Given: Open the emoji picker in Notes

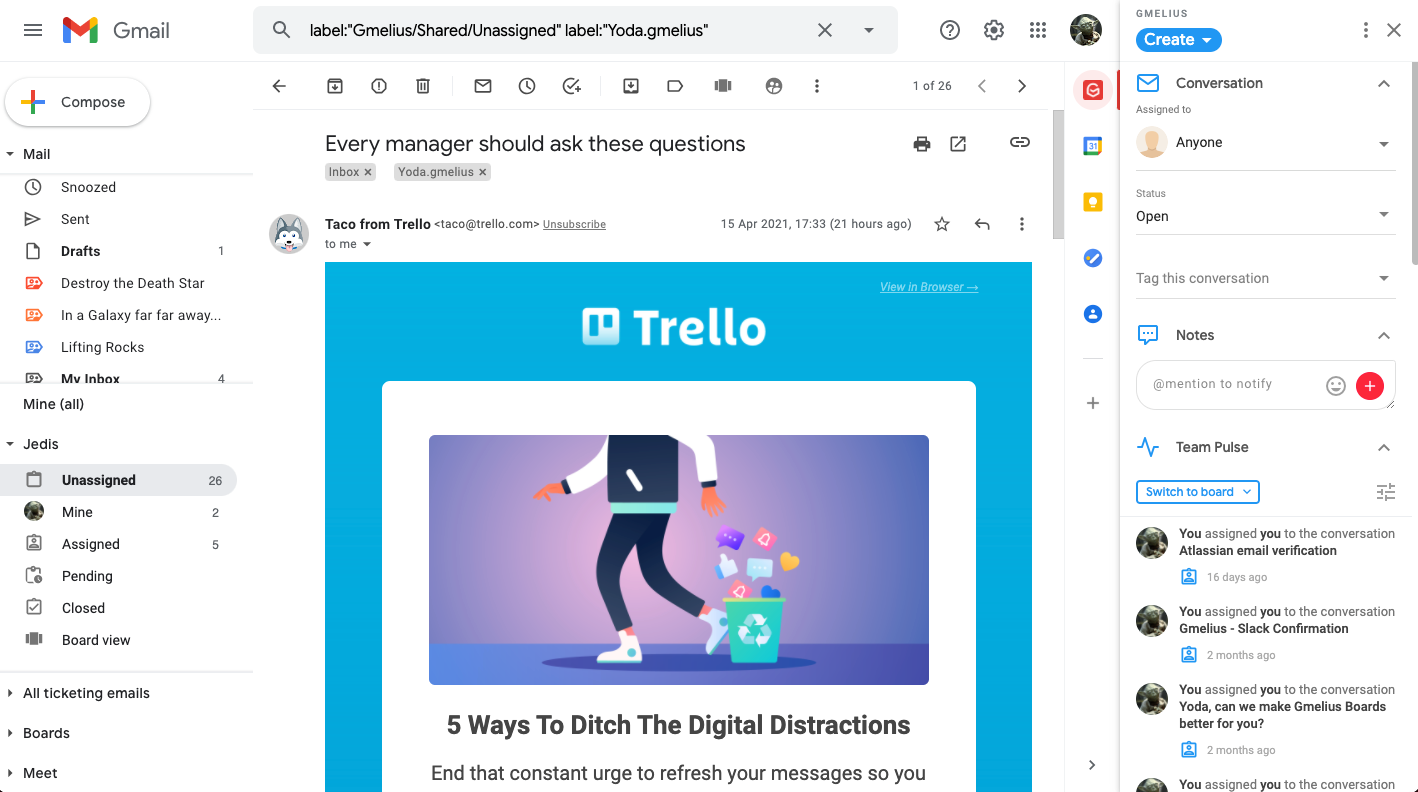Looking at the screenshot, I should [x=1336, y=385].
